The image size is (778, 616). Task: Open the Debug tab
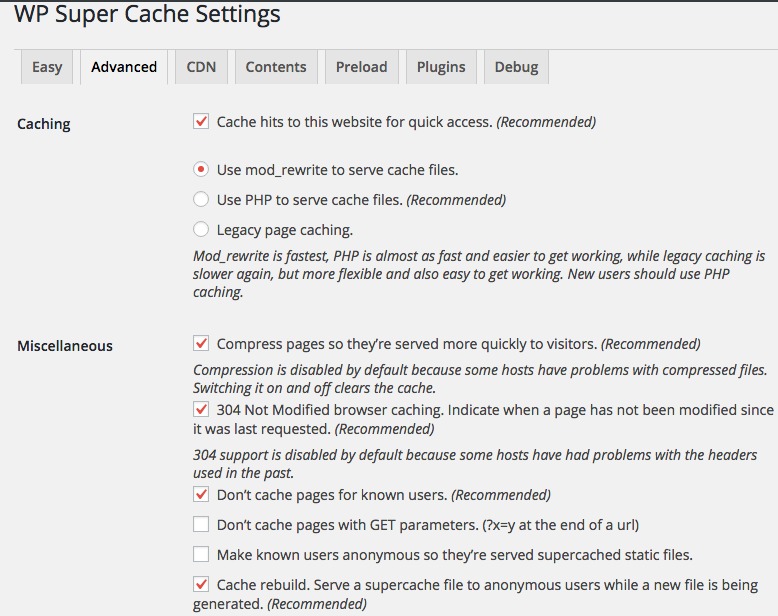(x=516, y=67)
